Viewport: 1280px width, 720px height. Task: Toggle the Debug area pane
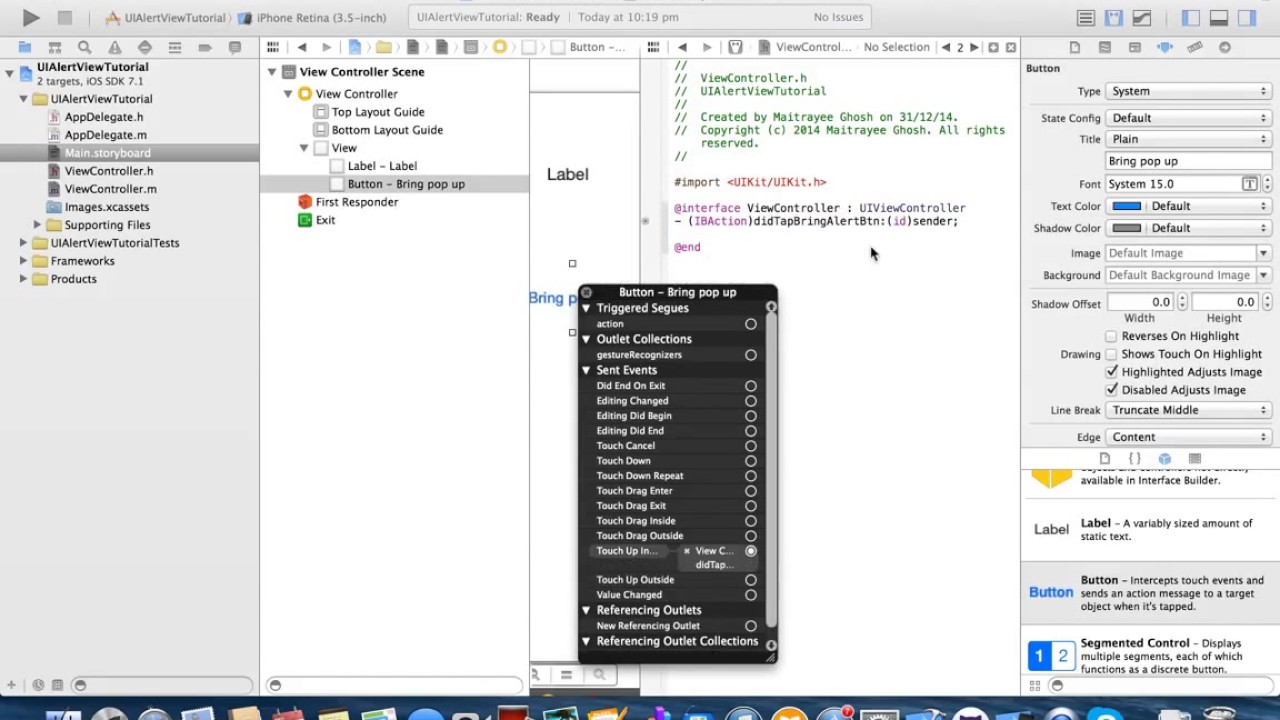(x=1218, y=18)
